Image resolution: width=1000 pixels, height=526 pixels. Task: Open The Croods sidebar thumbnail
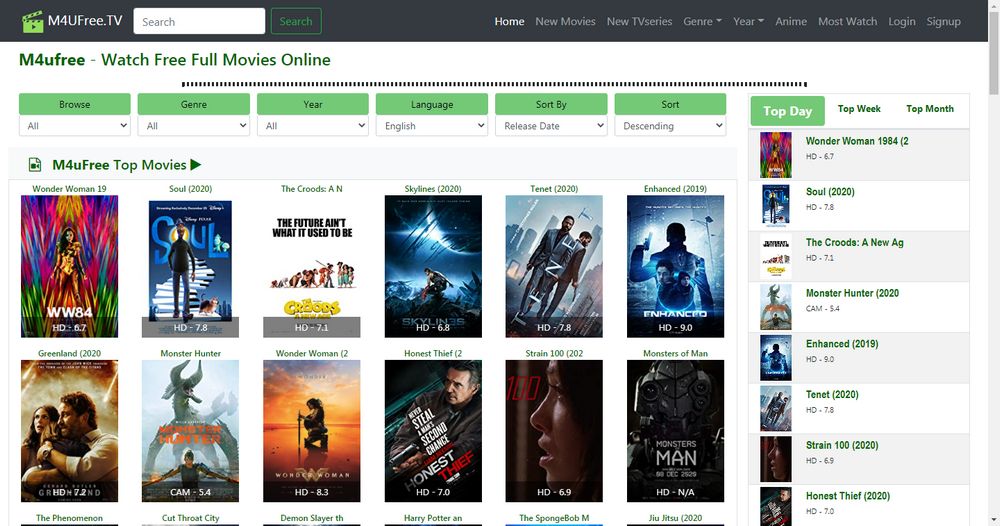pos(776,256)
